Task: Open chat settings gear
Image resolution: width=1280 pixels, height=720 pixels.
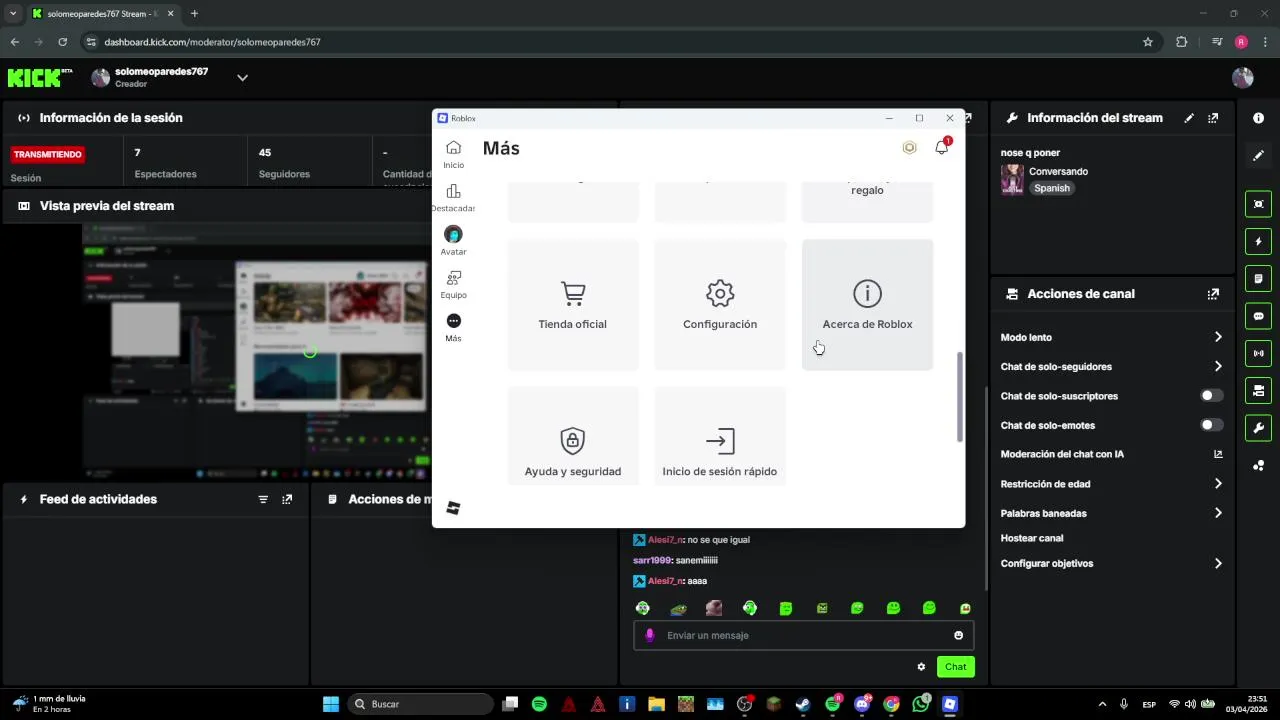Action: point(921,667)
